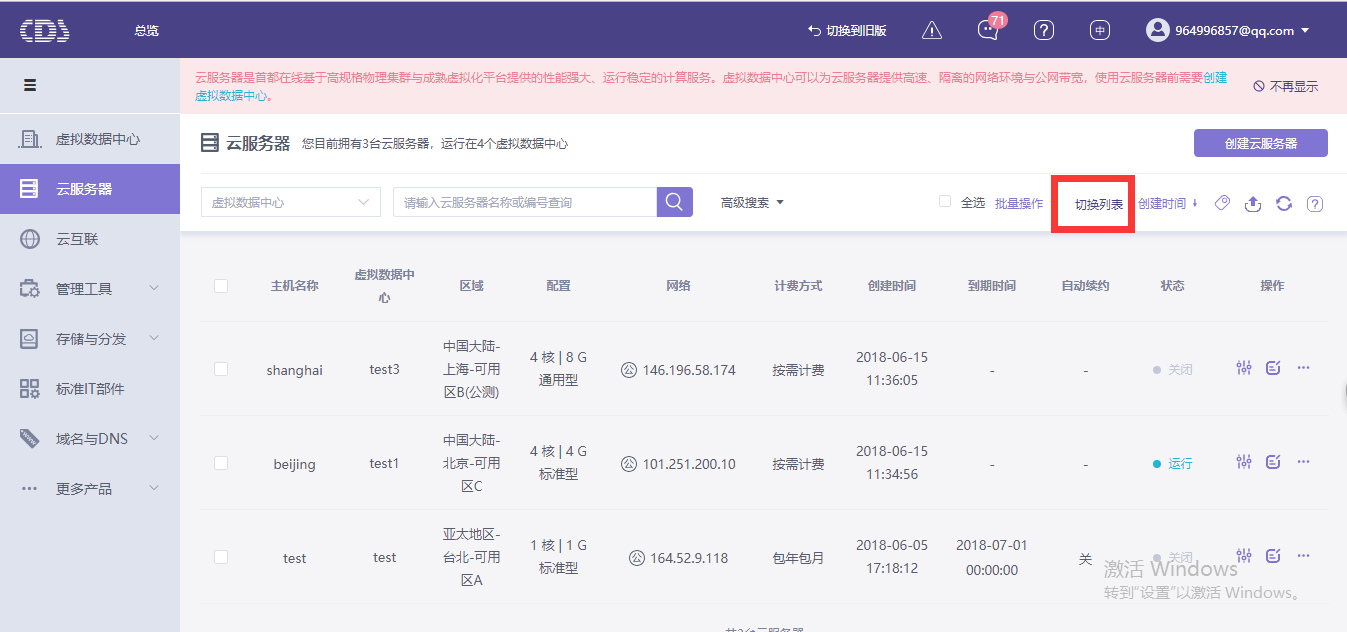Open settings sliders icon for shanghai row
The image size is (1347, 632).
(x=1244, y=368)
